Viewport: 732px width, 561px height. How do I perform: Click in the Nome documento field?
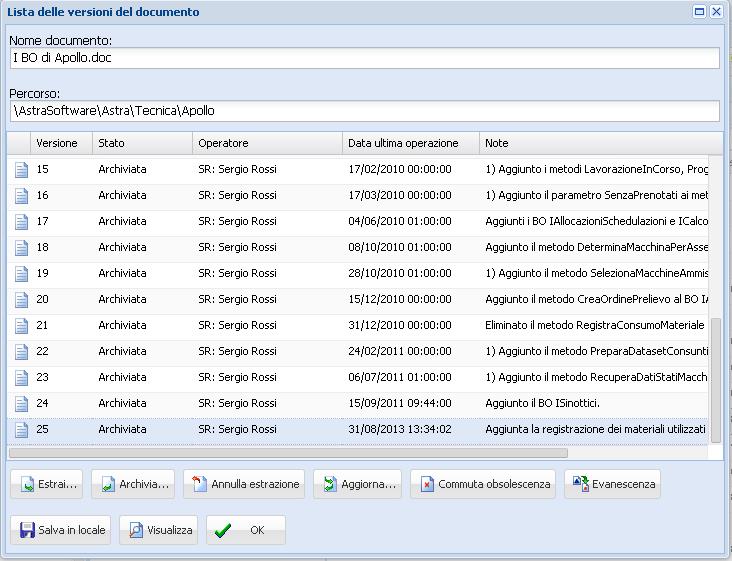tap(364, 59)
